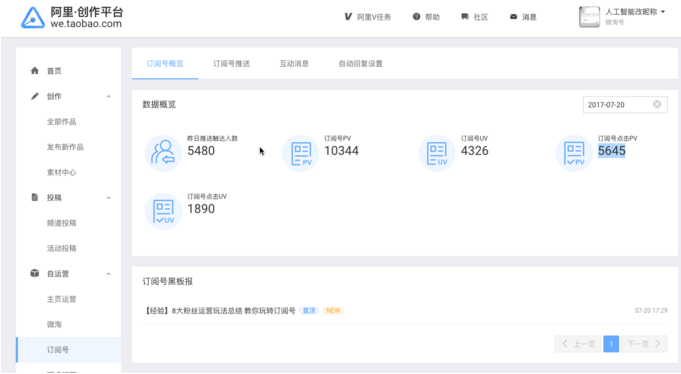Screen dimensions: 681x374
Task: Click the 投稿 document icon
Action: pos(35,197)
